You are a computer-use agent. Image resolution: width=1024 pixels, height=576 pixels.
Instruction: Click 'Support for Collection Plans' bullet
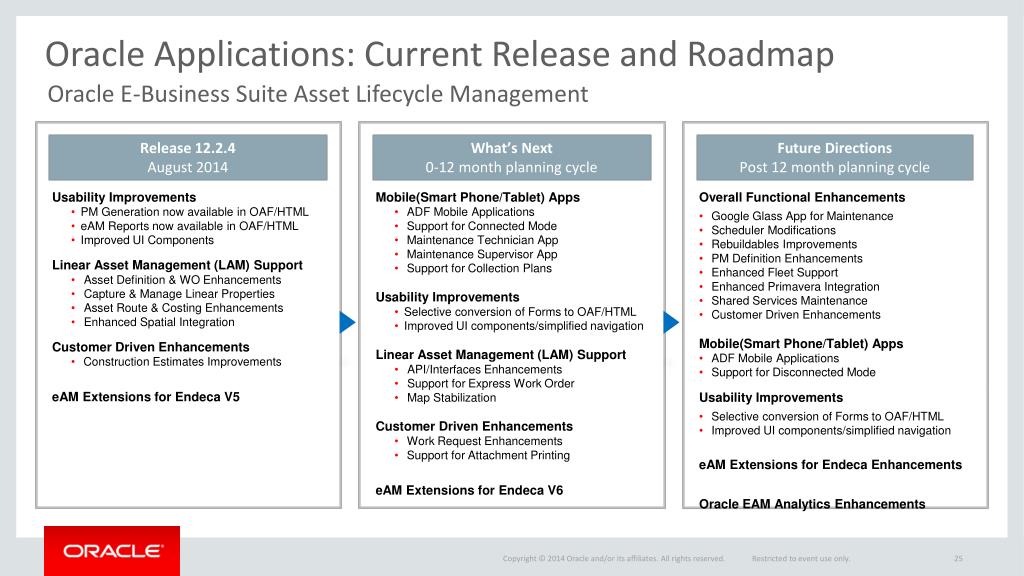tap(479, 268)
